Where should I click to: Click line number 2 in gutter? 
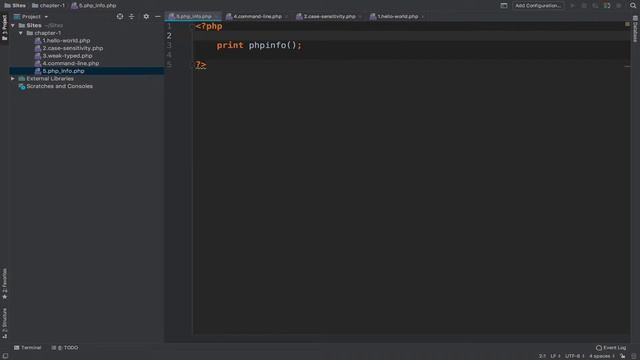pos(169,36)
